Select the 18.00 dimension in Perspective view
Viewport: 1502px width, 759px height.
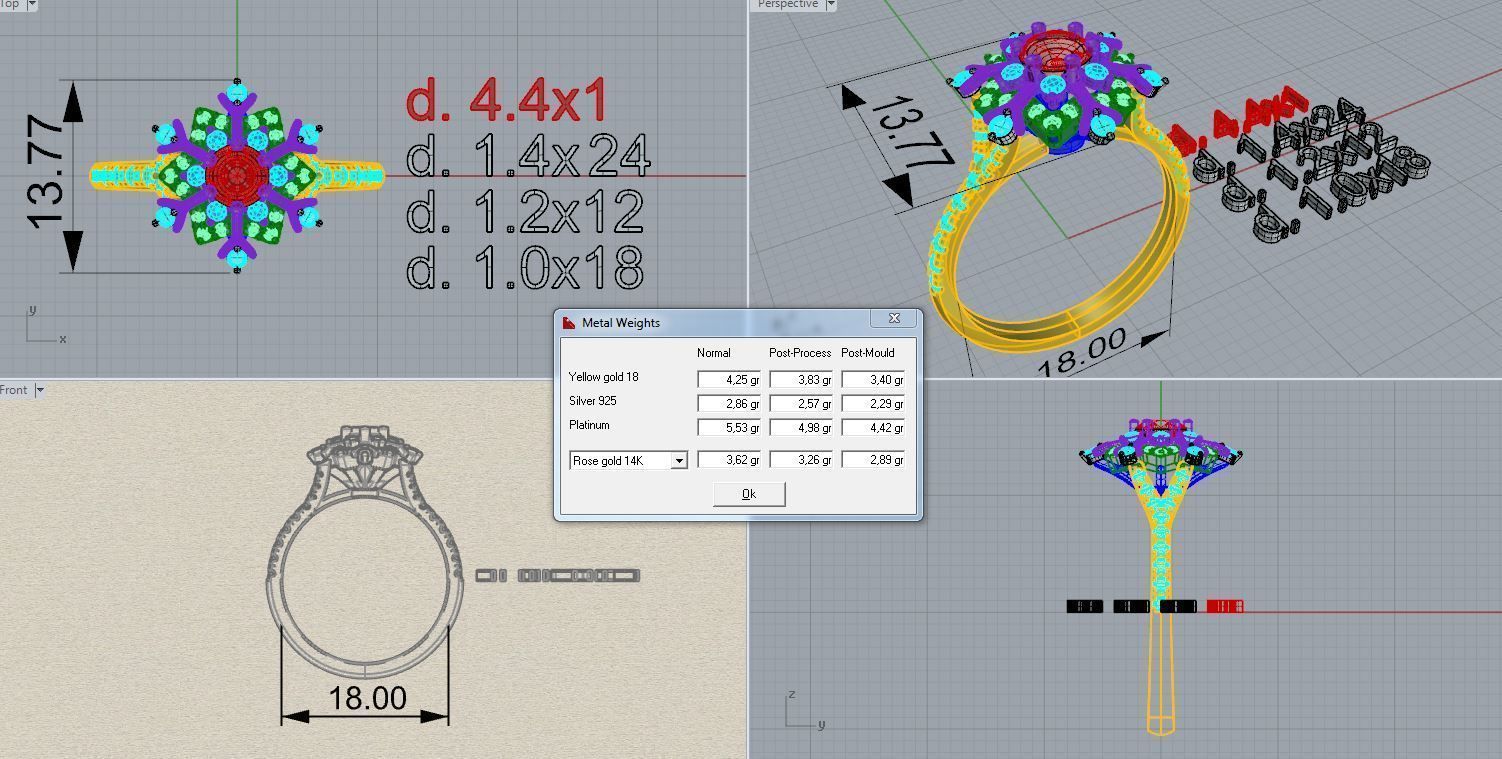(1082, 352)
